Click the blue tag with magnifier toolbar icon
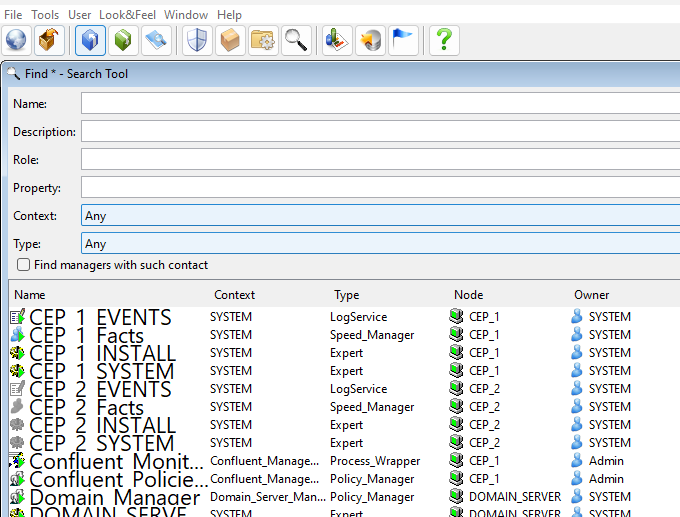This screenshot has width=680, height=517. pos(156,40)
